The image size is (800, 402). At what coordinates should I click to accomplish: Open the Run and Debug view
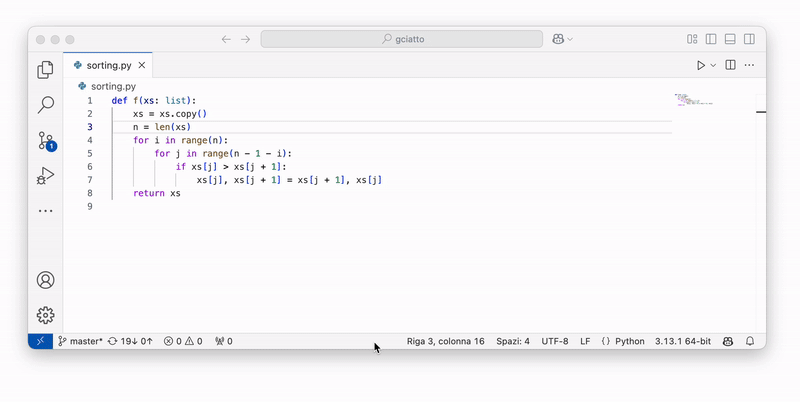click(45, 176)
